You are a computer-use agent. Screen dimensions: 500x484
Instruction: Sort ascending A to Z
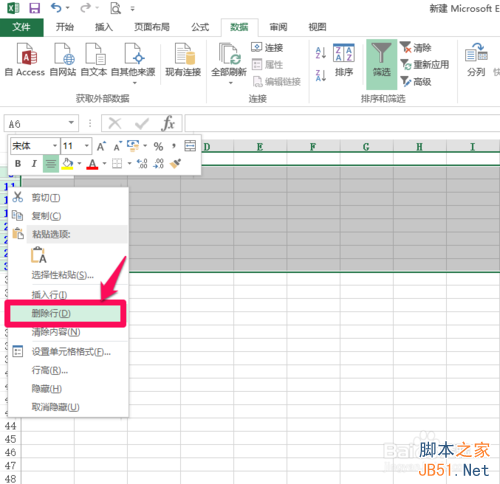(x=321, y=53)
